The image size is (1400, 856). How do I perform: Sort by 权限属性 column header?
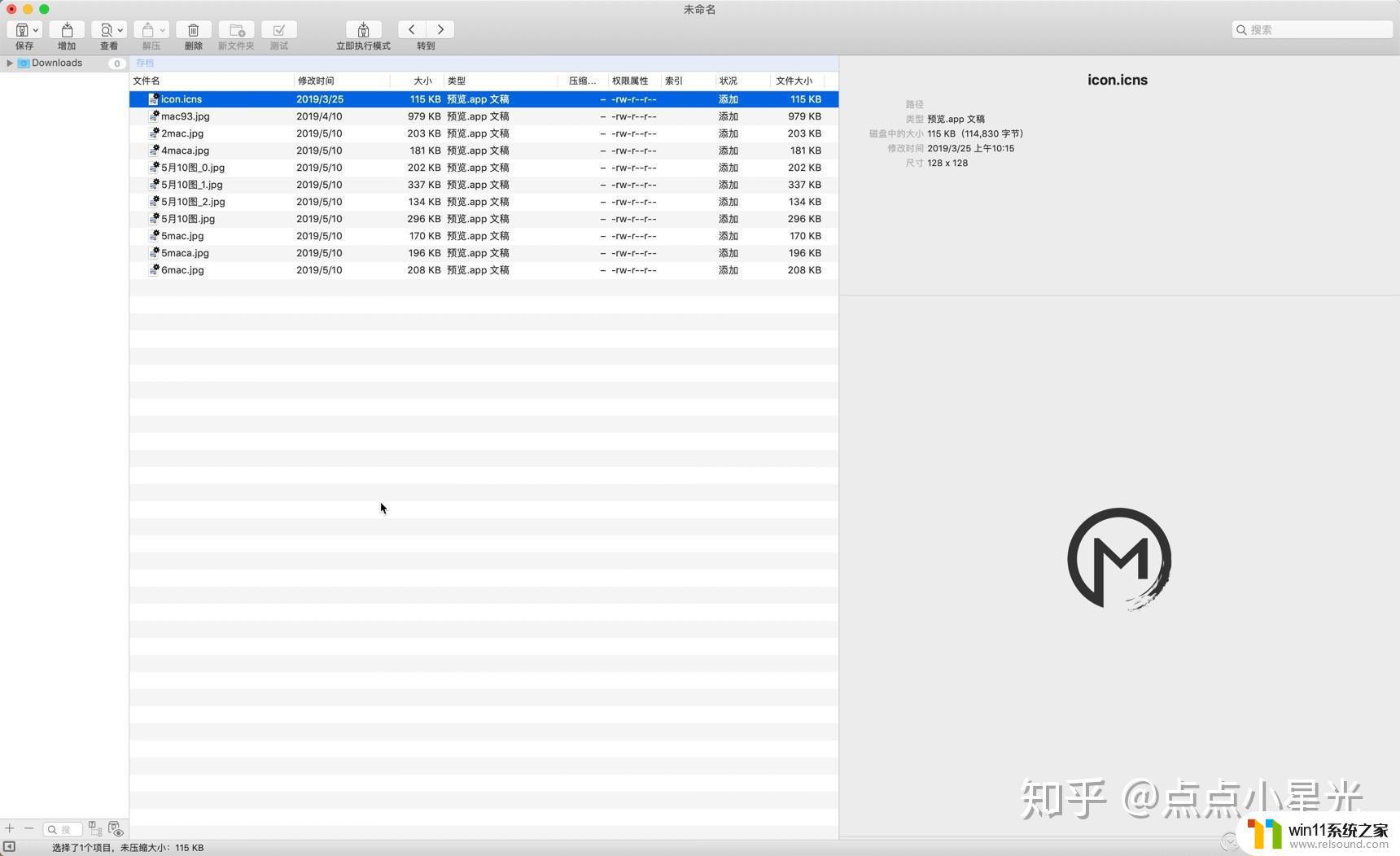coord(635,81)
